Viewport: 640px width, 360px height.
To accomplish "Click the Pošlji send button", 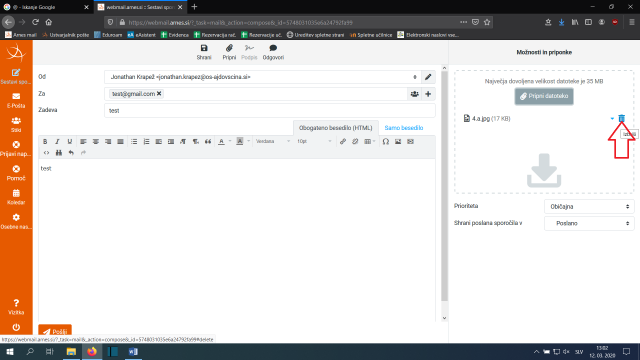I will click(55, 331).
